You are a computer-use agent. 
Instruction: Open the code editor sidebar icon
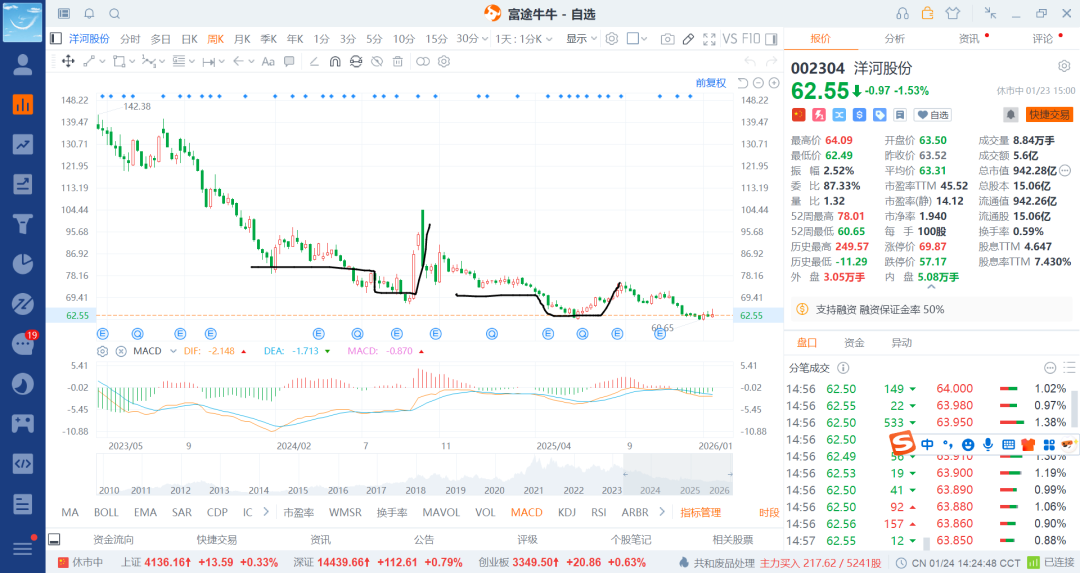point(23,463)
